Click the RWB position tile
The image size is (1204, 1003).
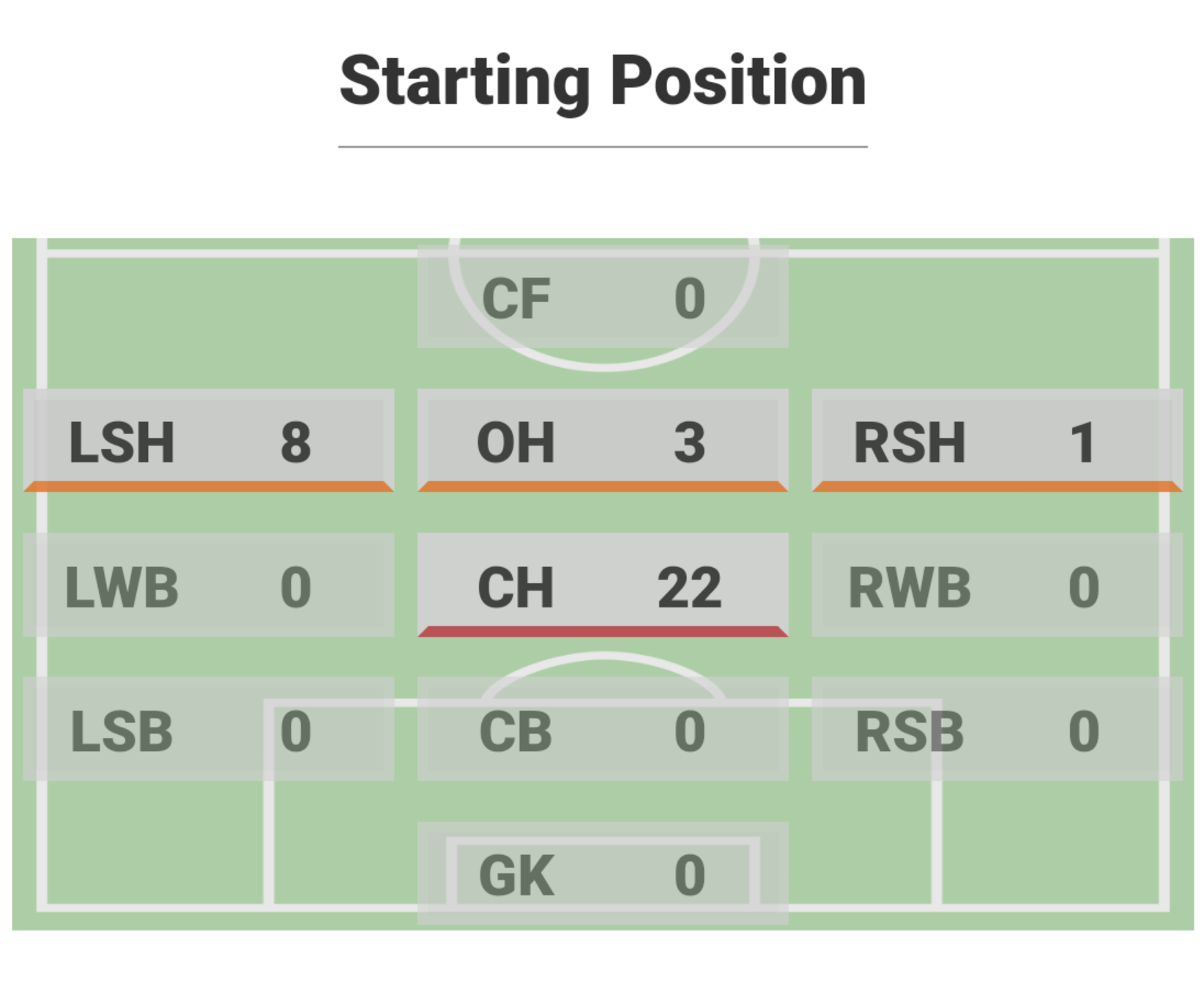[996, 585]
